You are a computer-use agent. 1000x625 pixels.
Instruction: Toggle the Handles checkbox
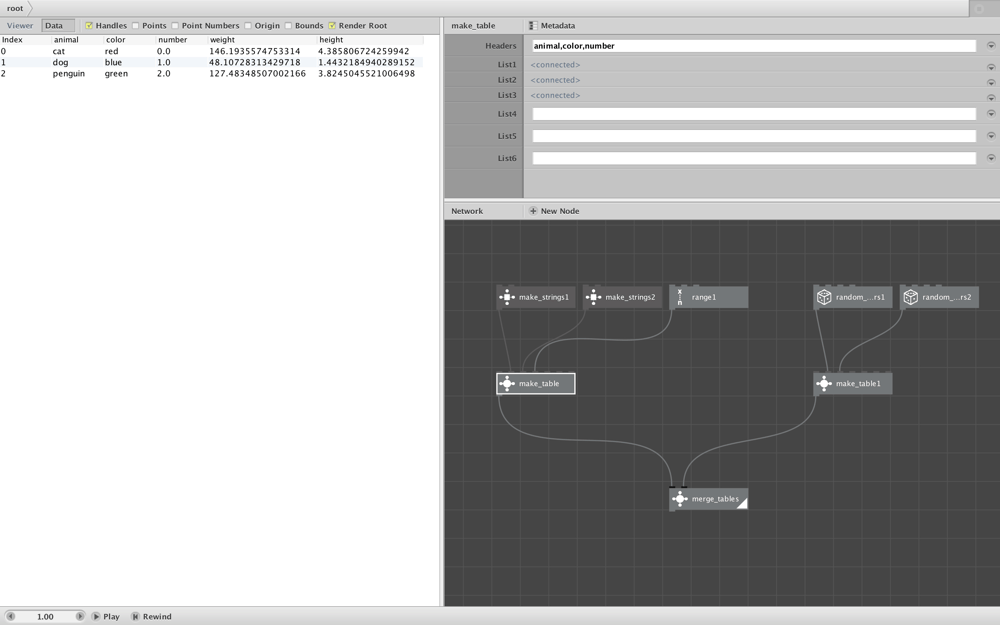coord(89,26)
